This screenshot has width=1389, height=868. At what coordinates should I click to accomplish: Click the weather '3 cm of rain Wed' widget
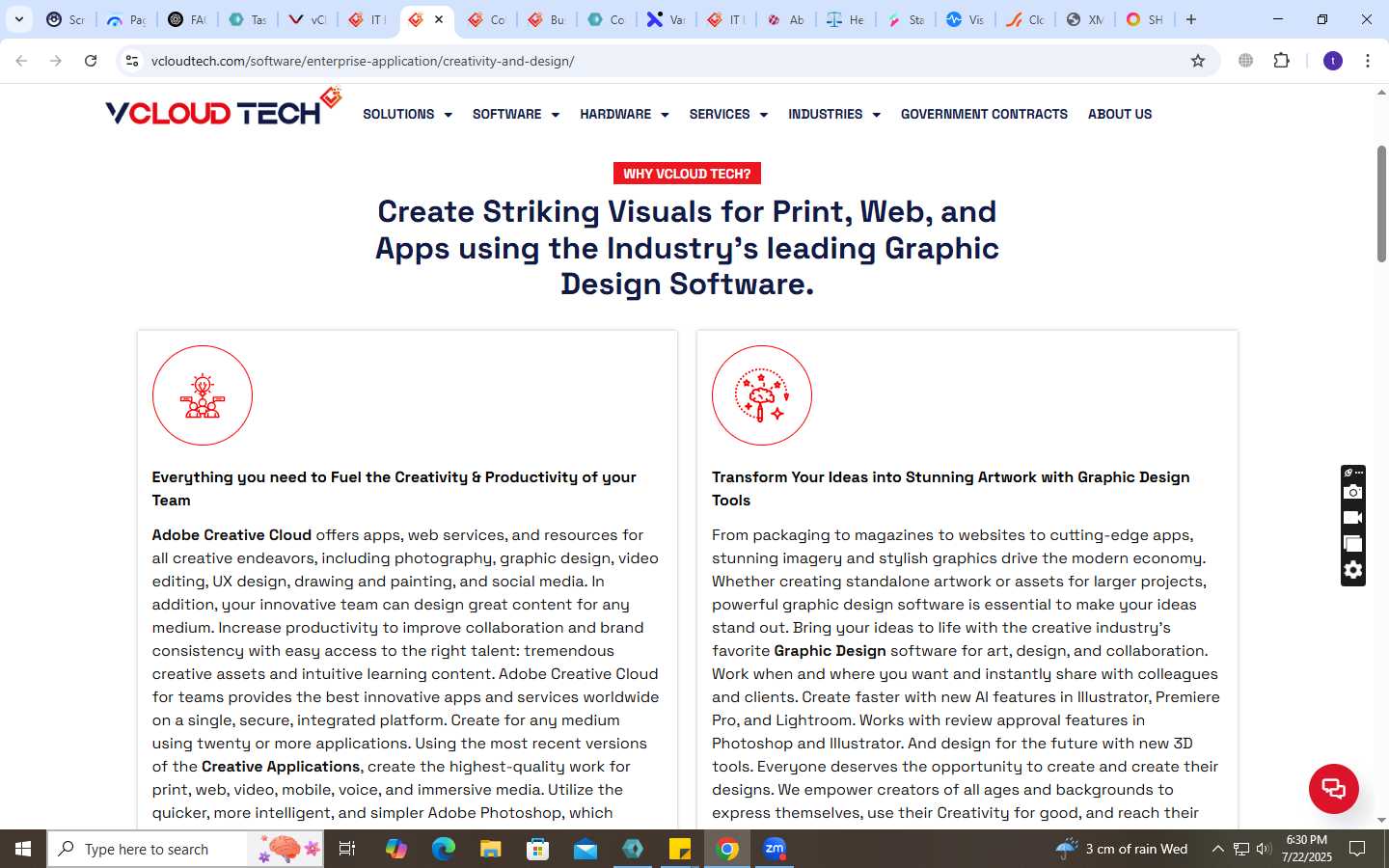pos(1122,849)
